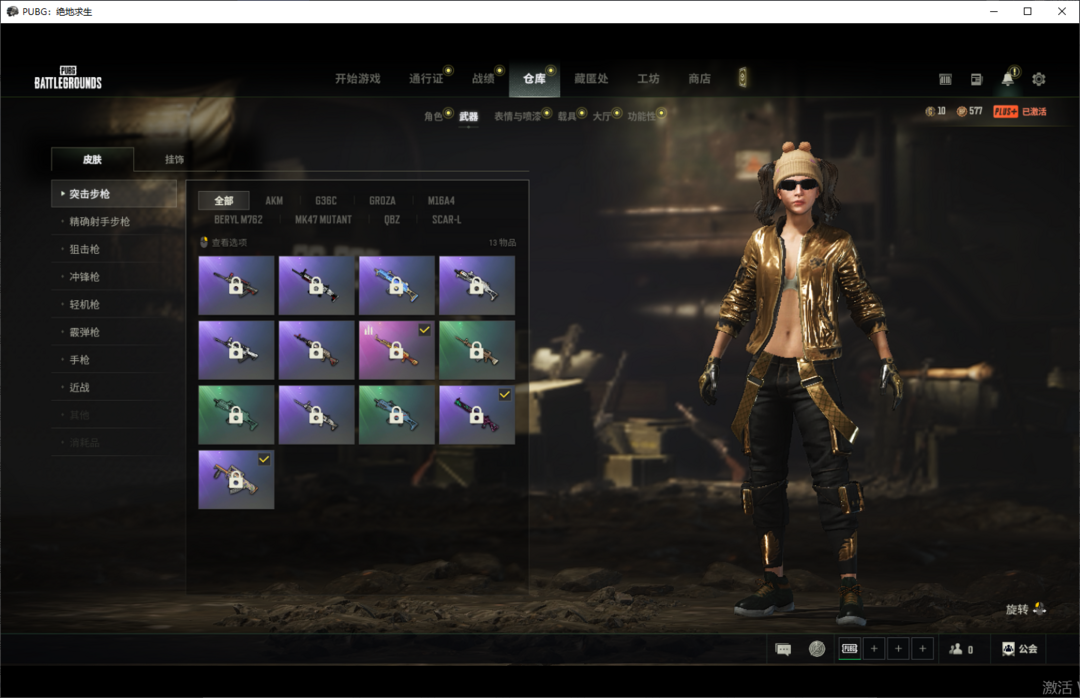Click the orange PLUS+ badge
1080x698 pixels.
[1006, 111]
